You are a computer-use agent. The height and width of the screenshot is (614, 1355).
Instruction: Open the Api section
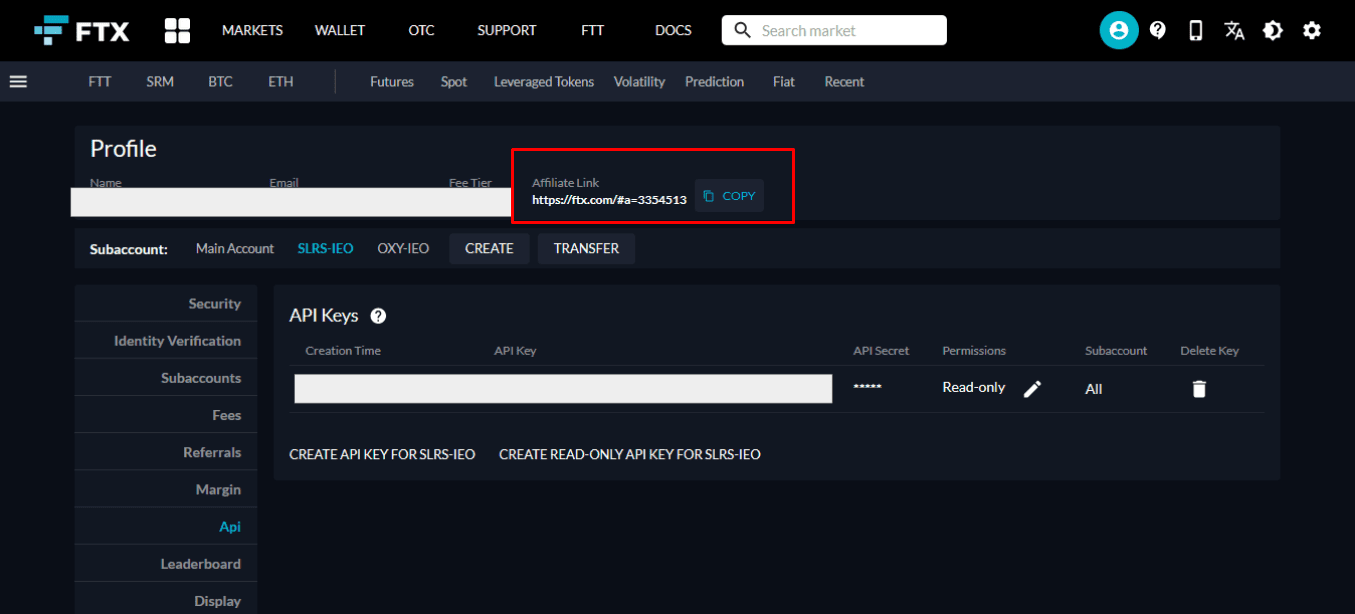point(166,526)
